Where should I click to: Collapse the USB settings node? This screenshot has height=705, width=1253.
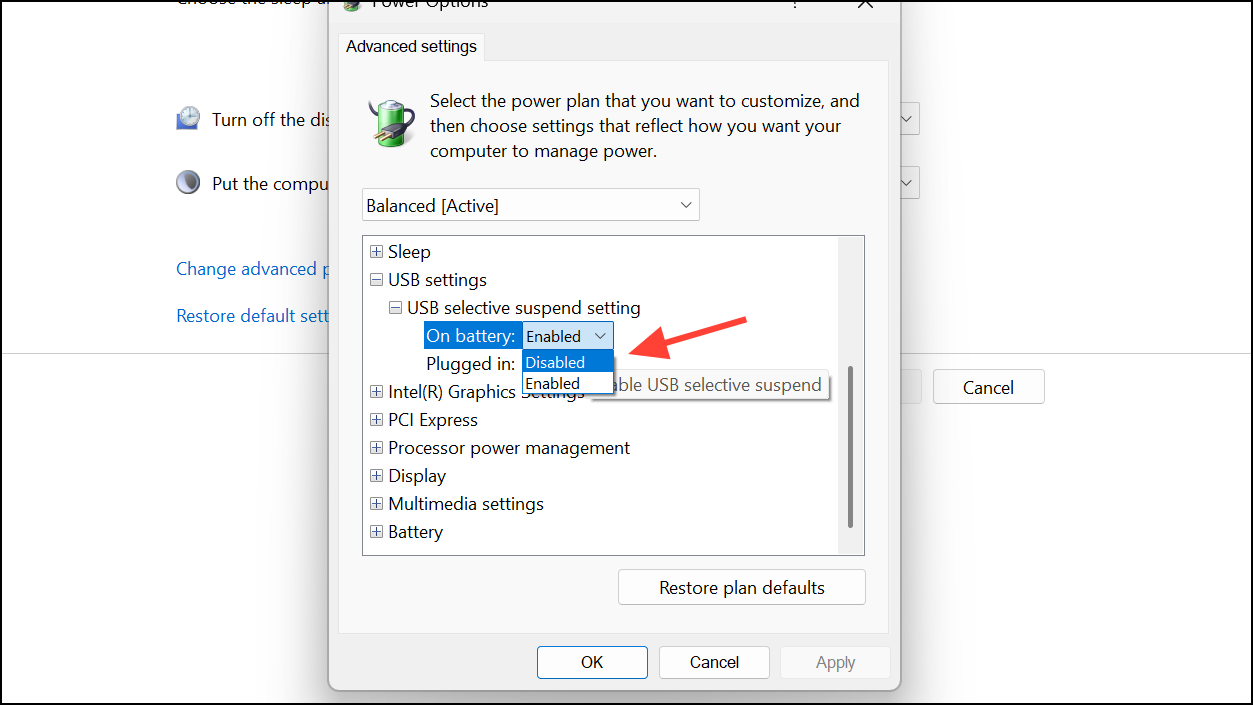(x=376, y=280)
